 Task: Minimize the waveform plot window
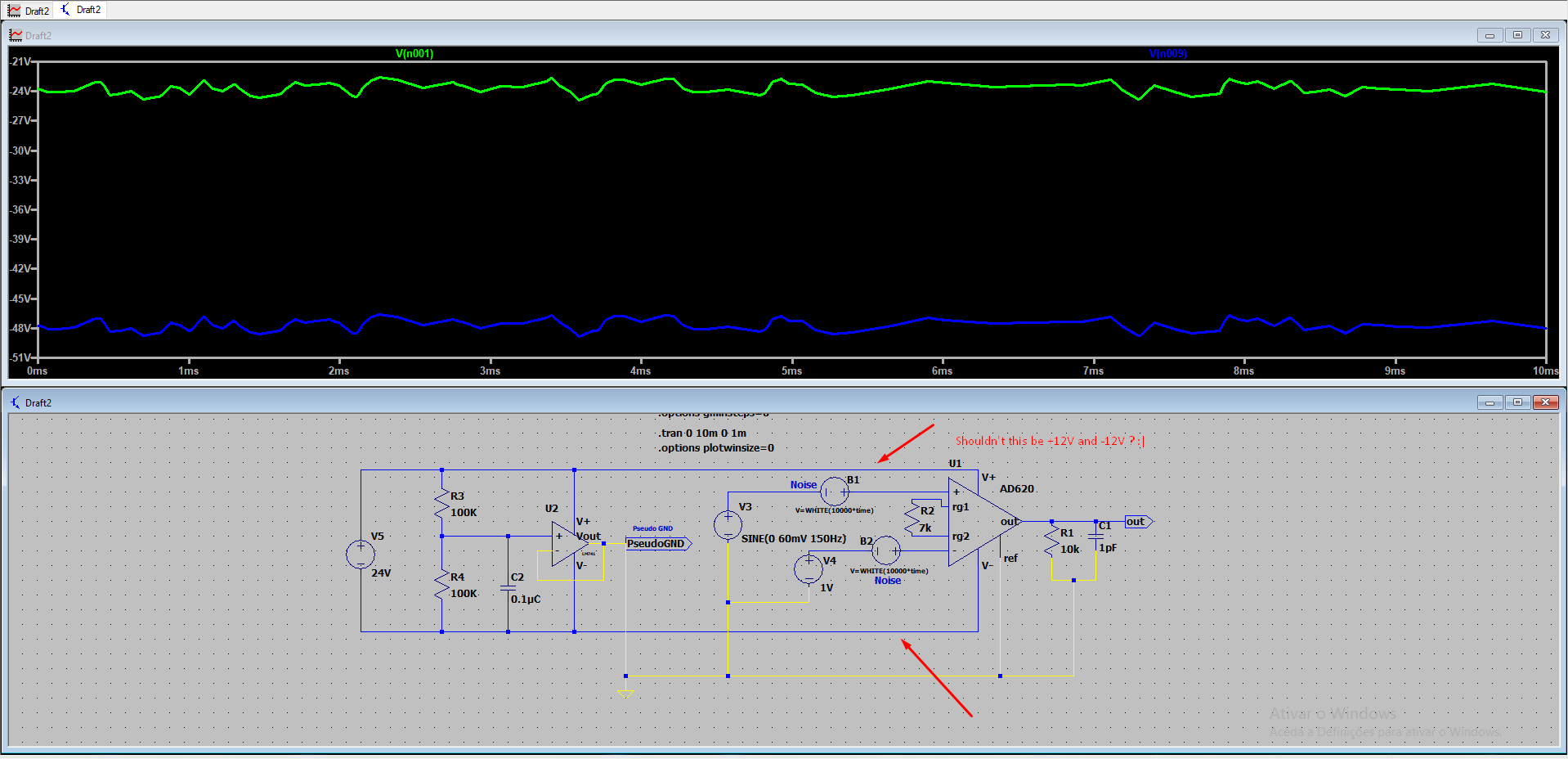tap(1490, 35)
